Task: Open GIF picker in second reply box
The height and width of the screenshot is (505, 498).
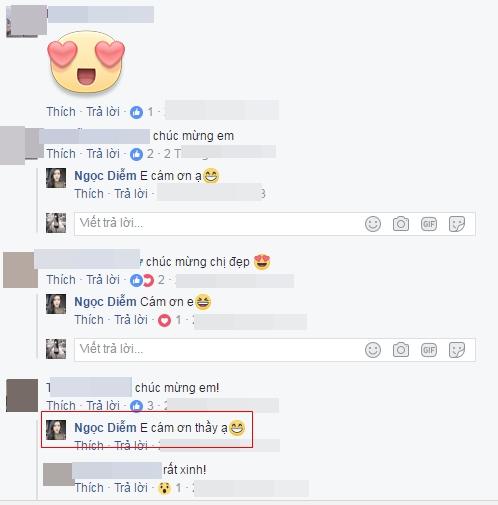Action: tap(429, 350)
